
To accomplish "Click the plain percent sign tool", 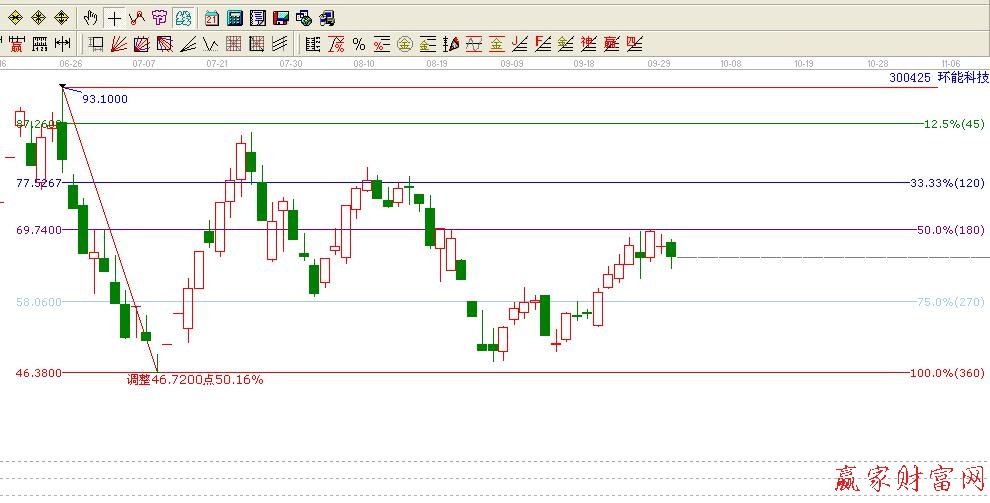I will pyautogui.click(x=358, y=43).
